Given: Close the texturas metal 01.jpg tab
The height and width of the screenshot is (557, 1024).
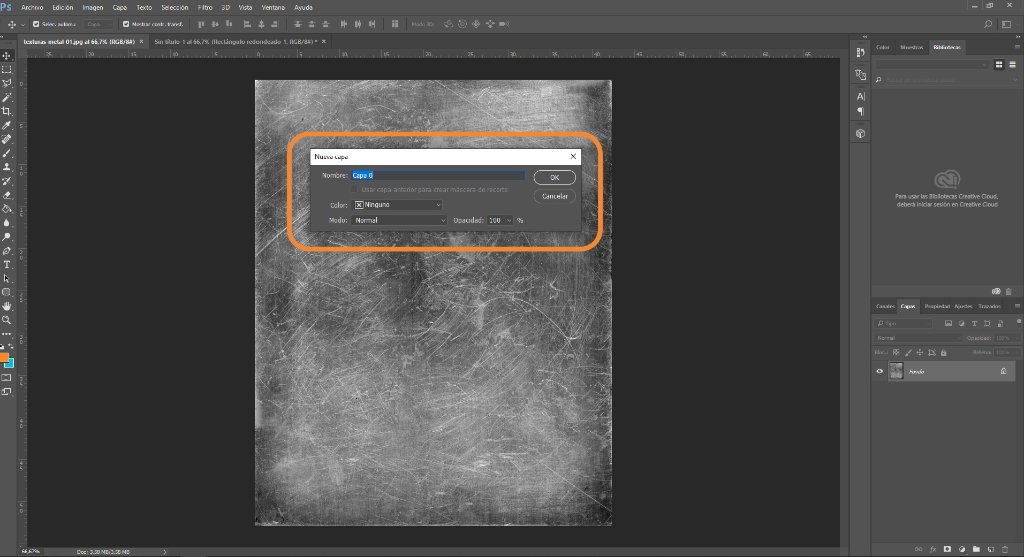Looking at the screenshot, I should (x=141, y=42).
